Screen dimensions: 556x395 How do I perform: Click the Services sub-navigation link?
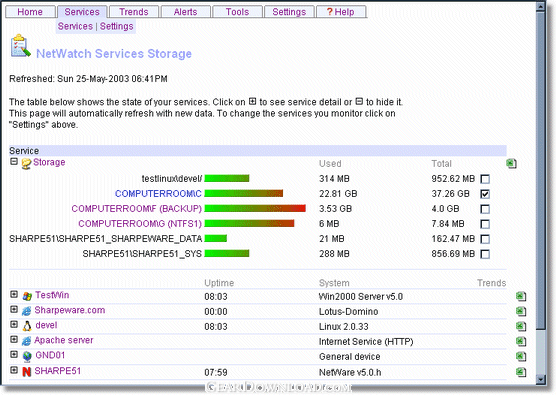pos(75,26)
